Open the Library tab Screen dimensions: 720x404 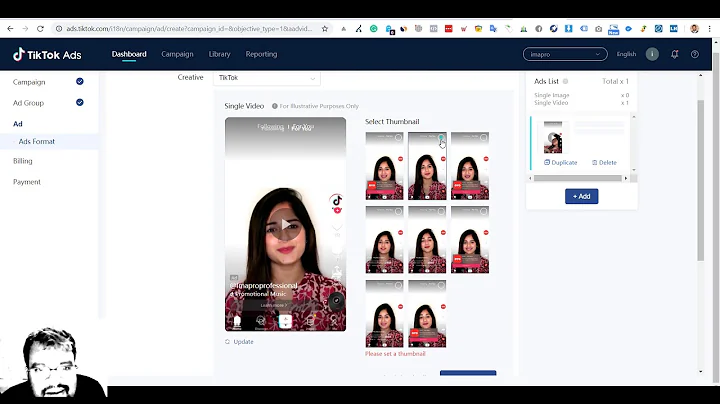pyautogui.click(x=219, y=54)
